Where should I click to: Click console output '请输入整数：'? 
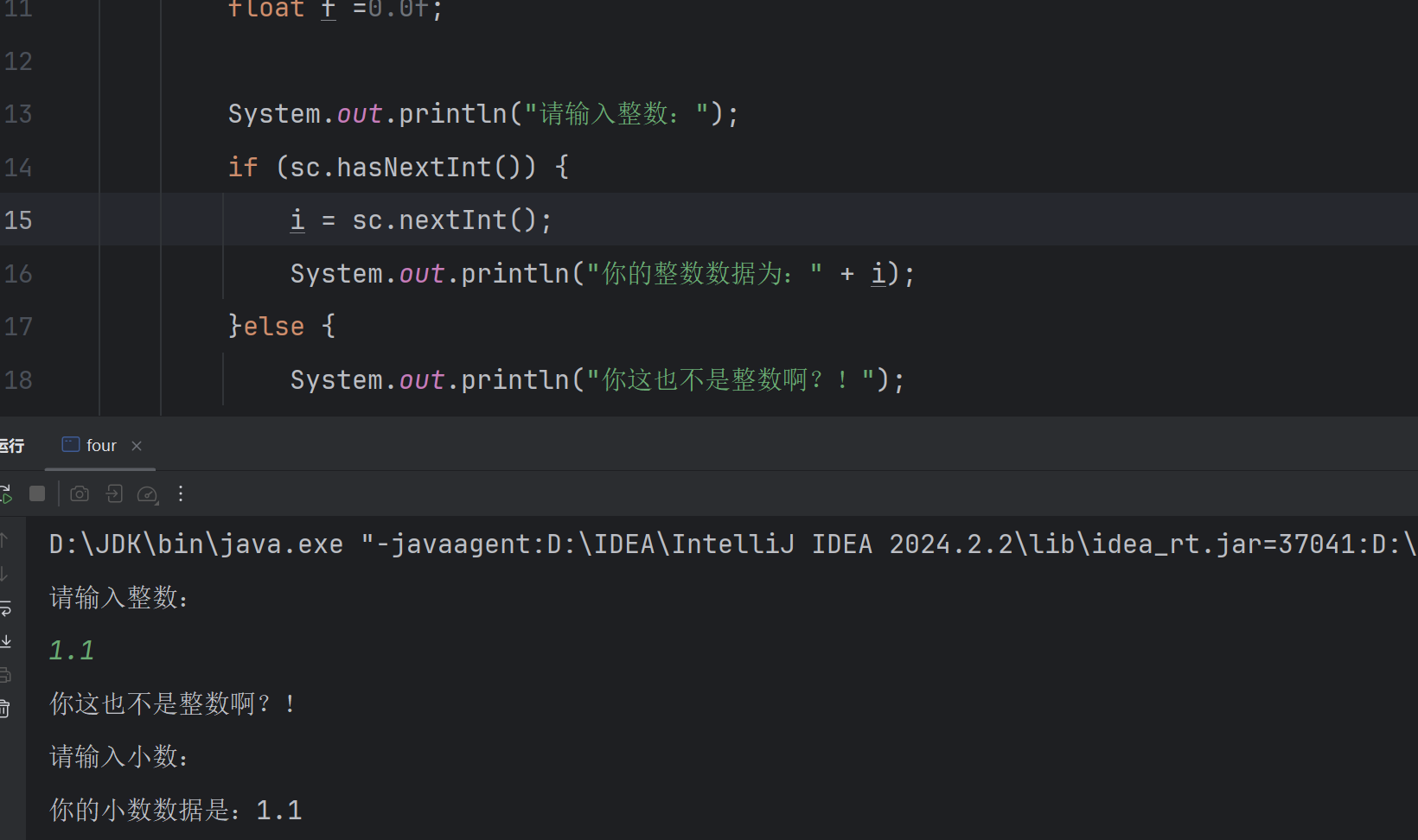119,598
